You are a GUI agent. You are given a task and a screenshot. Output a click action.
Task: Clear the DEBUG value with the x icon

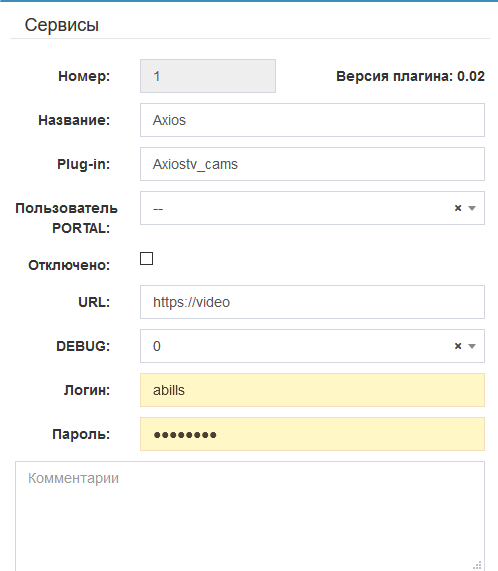[x=458, y=346]
